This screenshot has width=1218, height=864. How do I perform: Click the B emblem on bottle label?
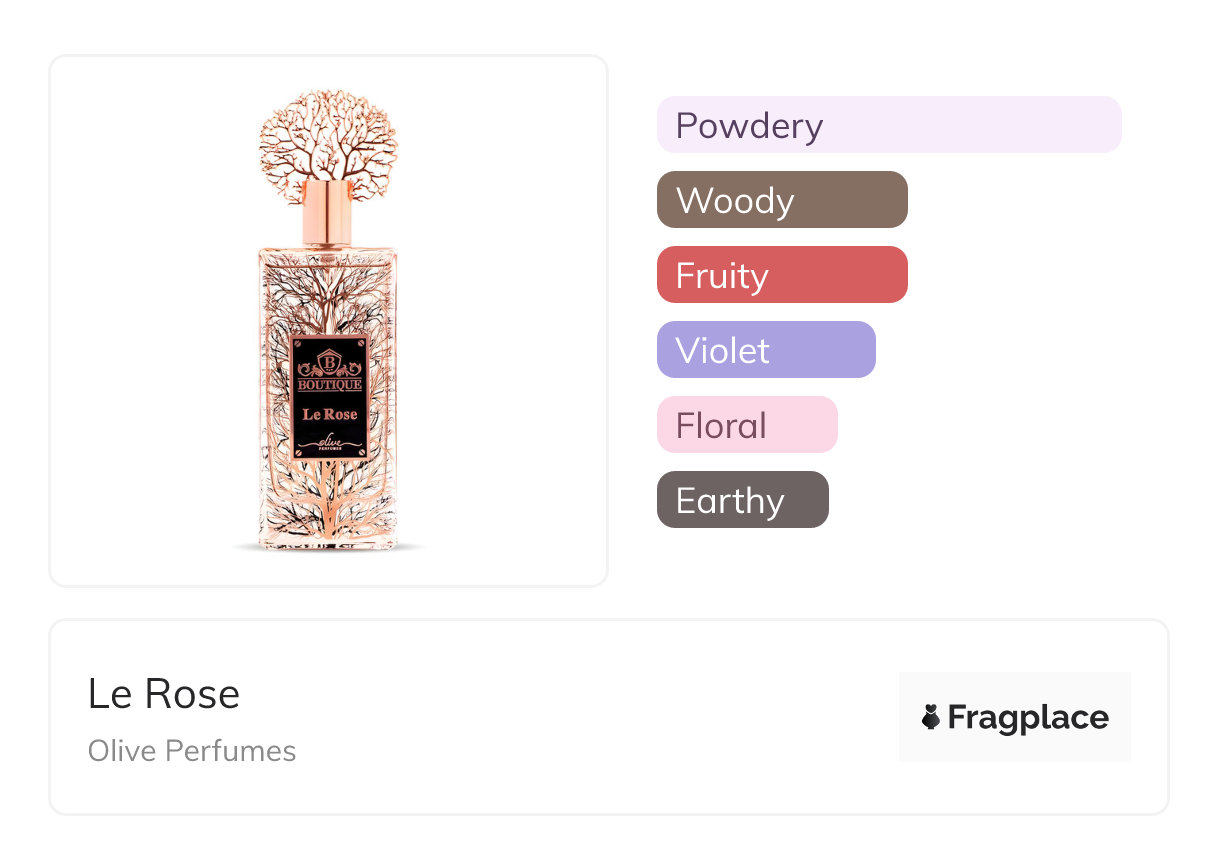329,361
